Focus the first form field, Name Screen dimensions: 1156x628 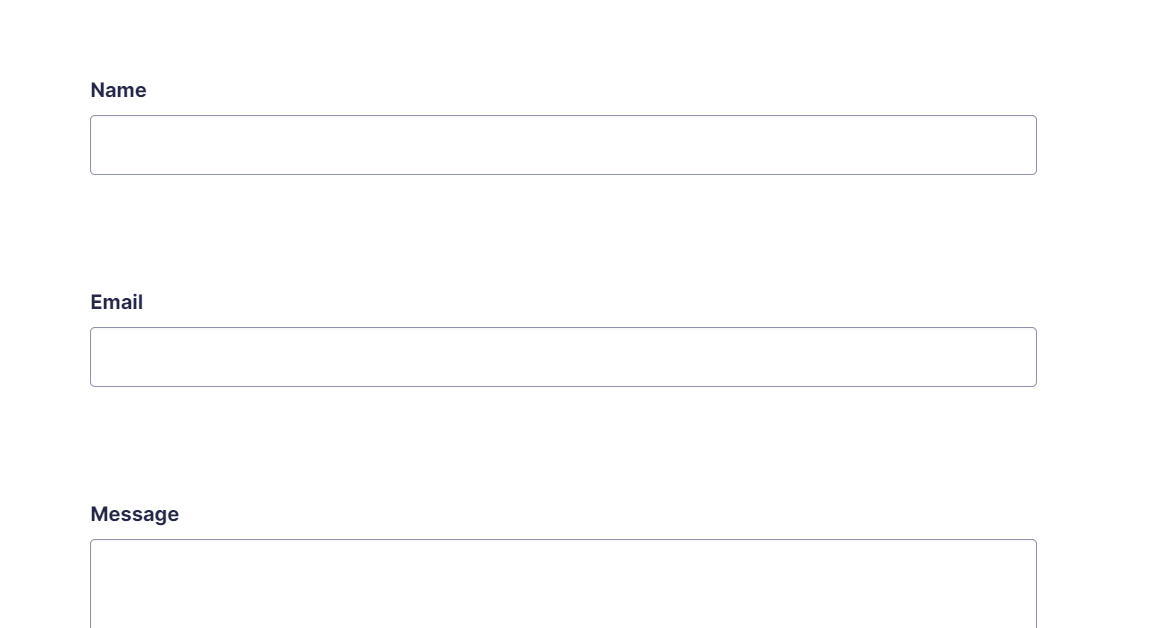[x=563, y=145]
